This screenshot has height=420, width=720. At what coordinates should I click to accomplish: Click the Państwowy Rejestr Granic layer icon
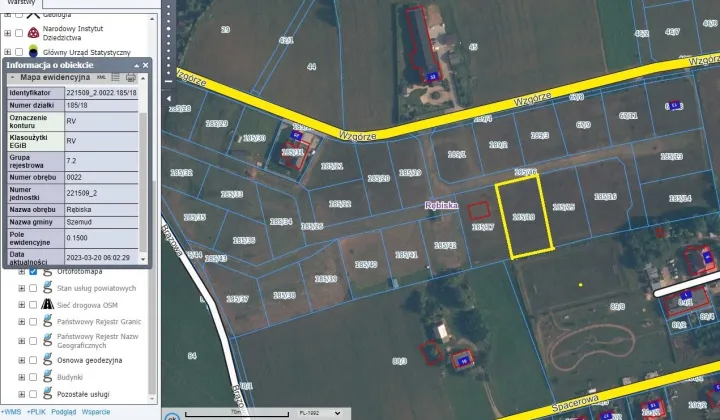point(47,321)
